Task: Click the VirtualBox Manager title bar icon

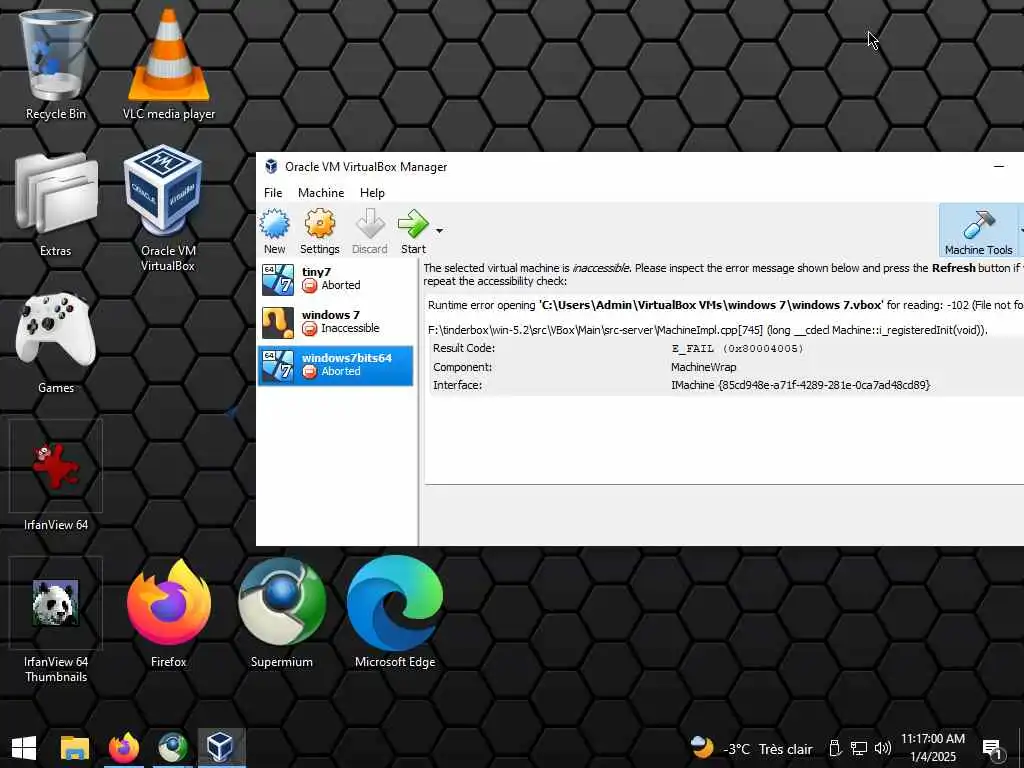Action: pyautogui.click(x=271, y=167)
